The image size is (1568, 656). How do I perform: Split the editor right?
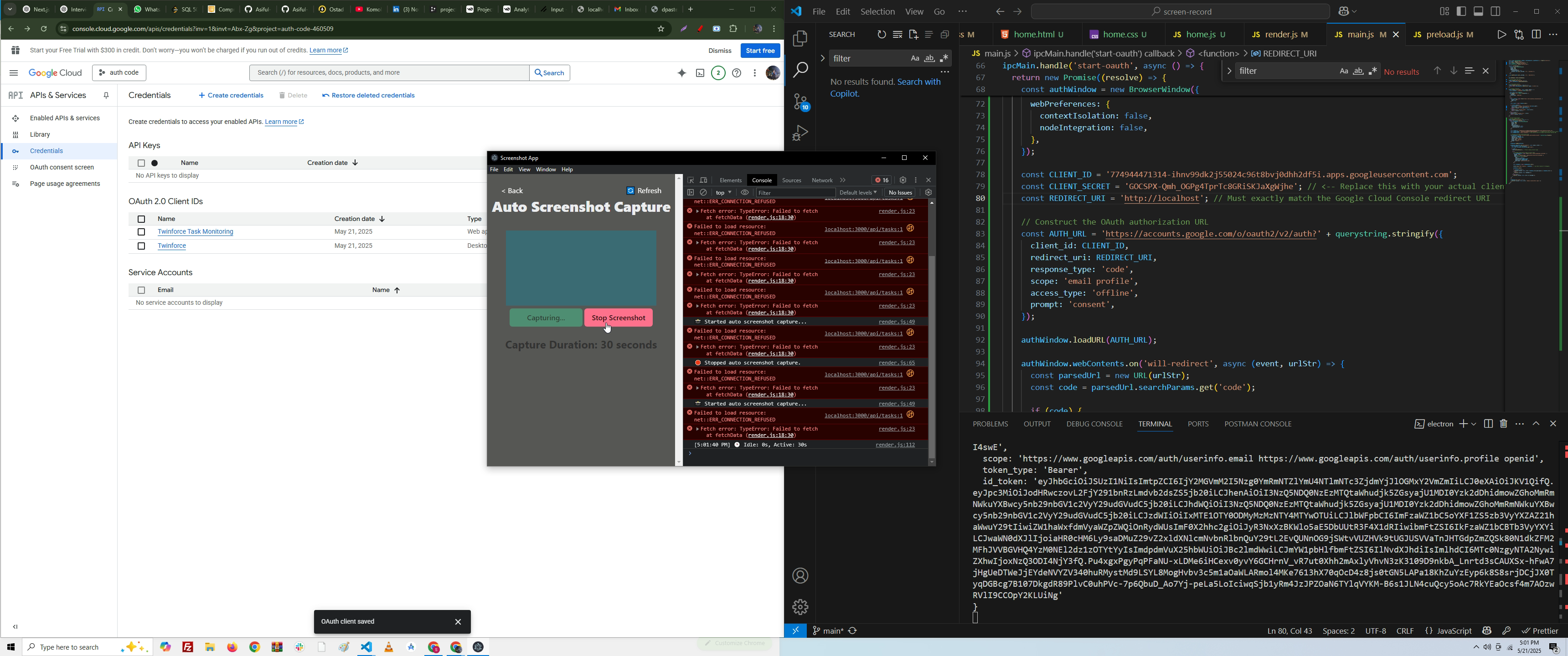pos(1536,35)
